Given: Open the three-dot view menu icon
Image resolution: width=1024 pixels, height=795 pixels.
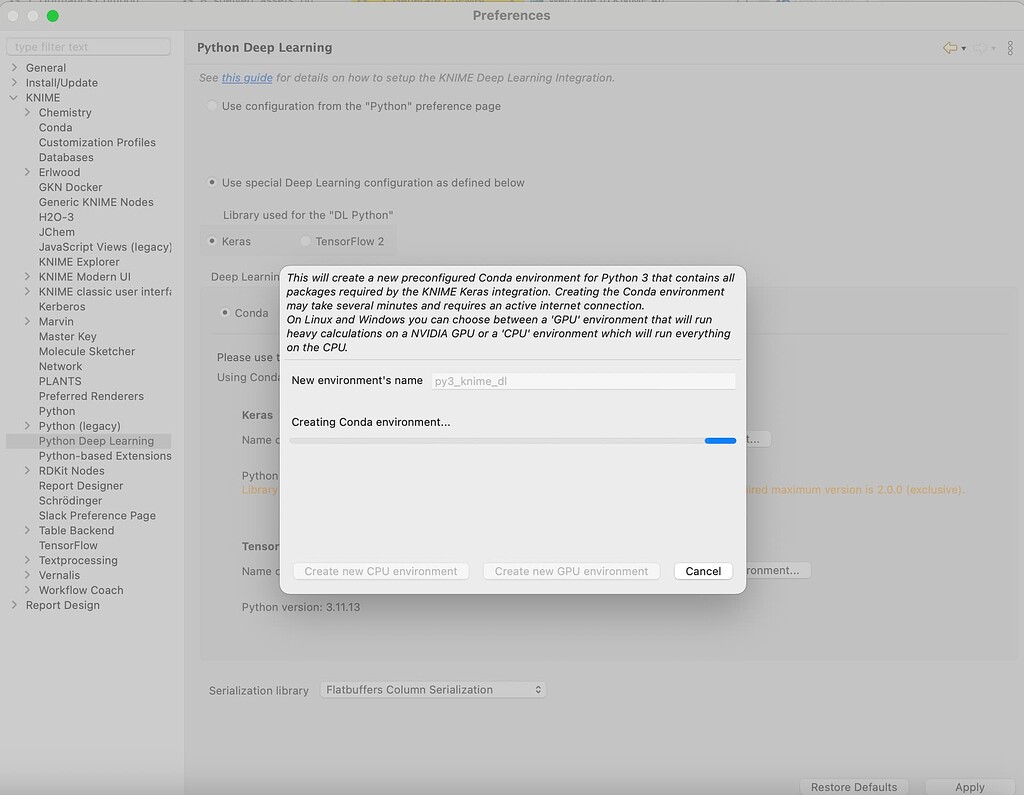Looking at the screenshot, I should pos(1011,47).
